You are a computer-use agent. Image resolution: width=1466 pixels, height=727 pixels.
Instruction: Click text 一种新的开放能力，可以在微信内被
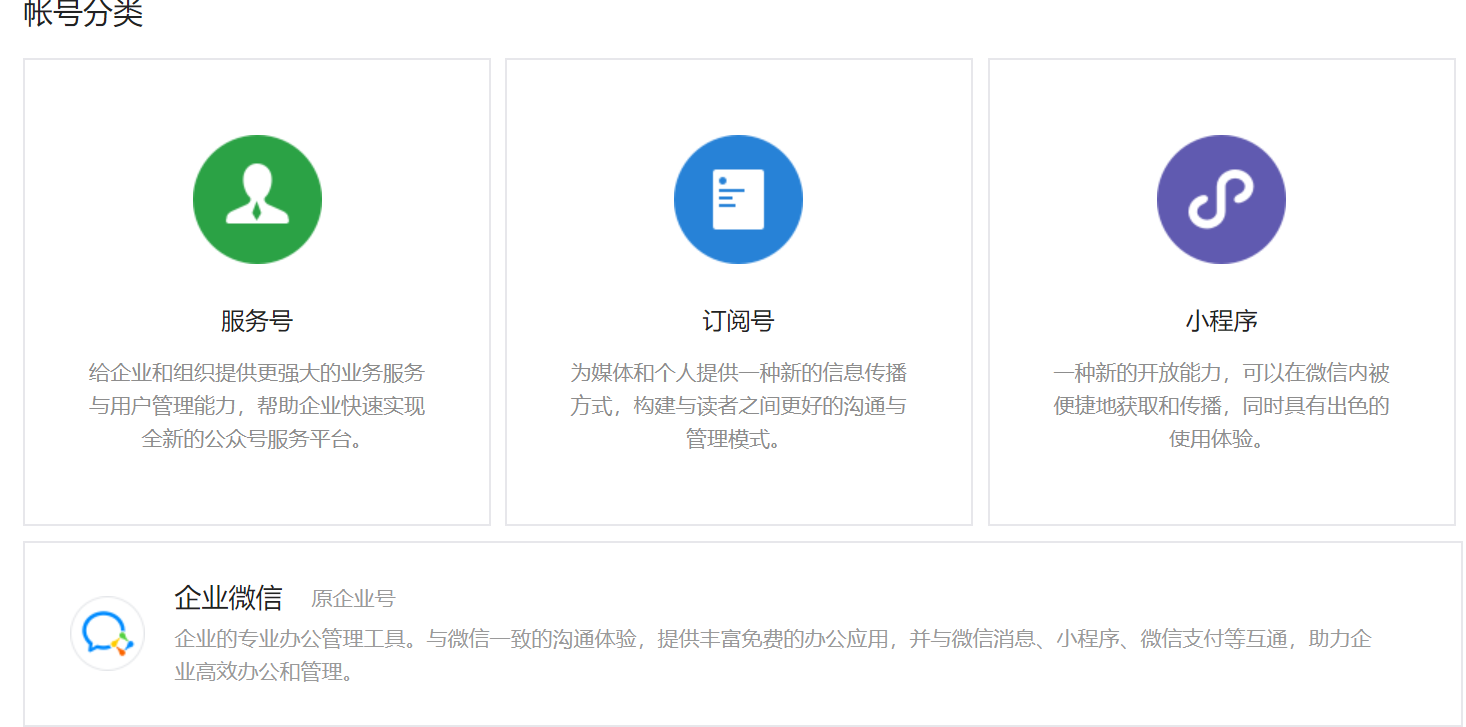(1221, 374)
